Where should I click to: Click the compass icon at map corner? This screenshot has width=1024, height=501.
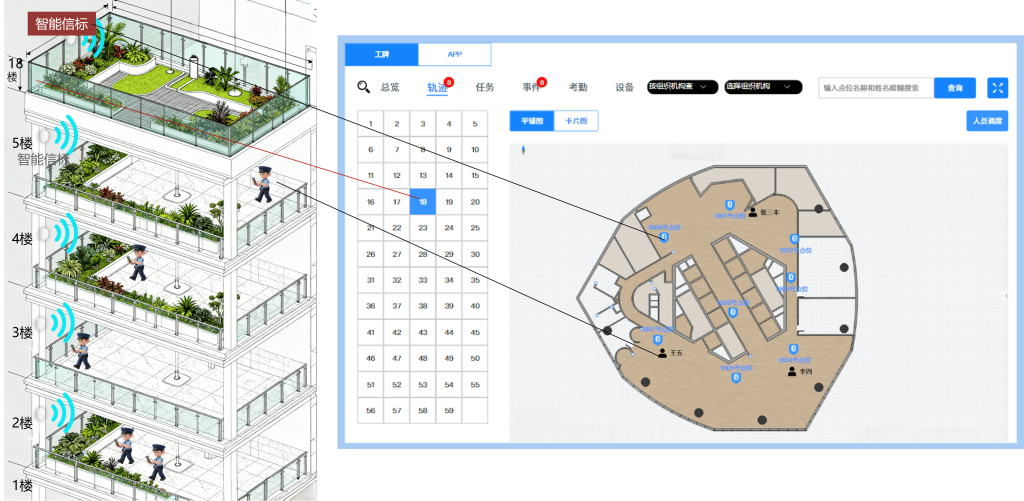tap(524, 151)
